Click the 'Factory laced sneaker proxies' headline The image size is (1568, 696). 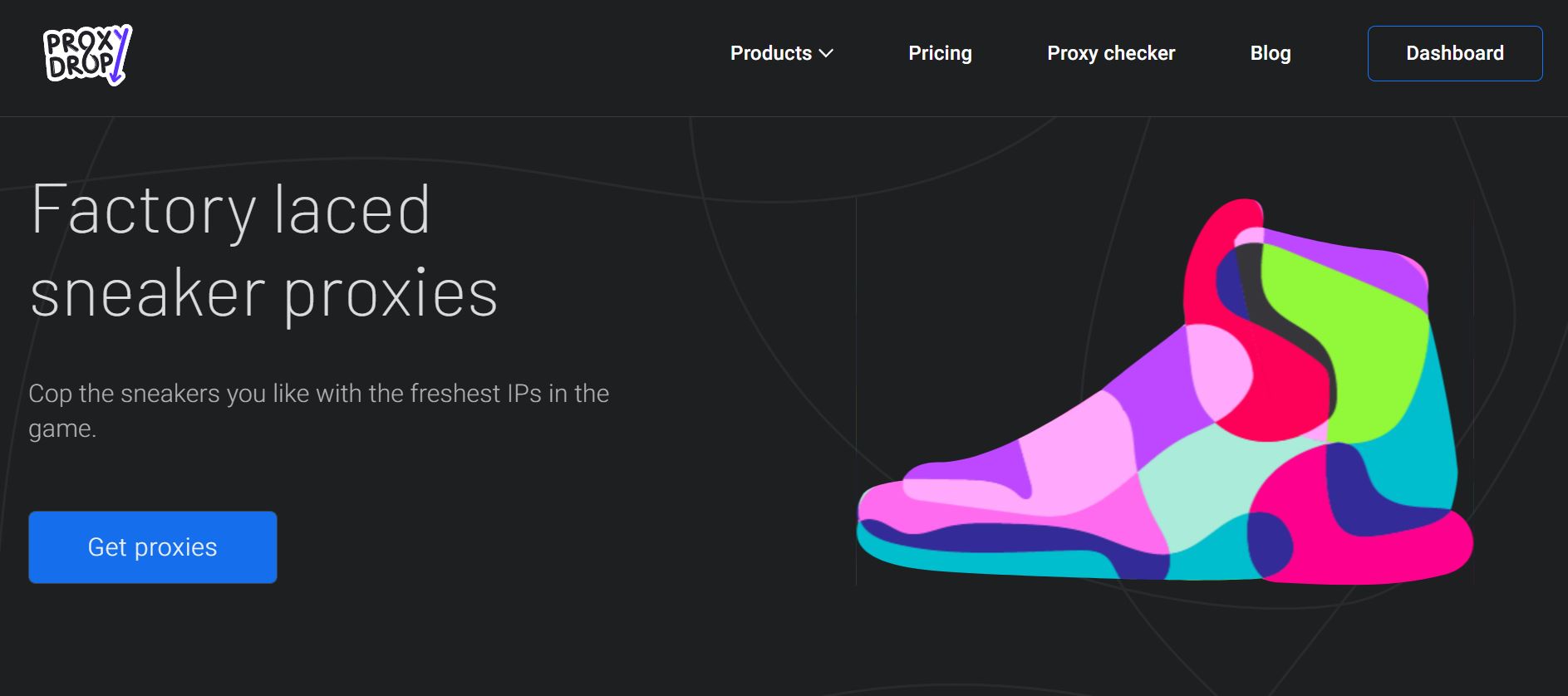pos(263,251)
